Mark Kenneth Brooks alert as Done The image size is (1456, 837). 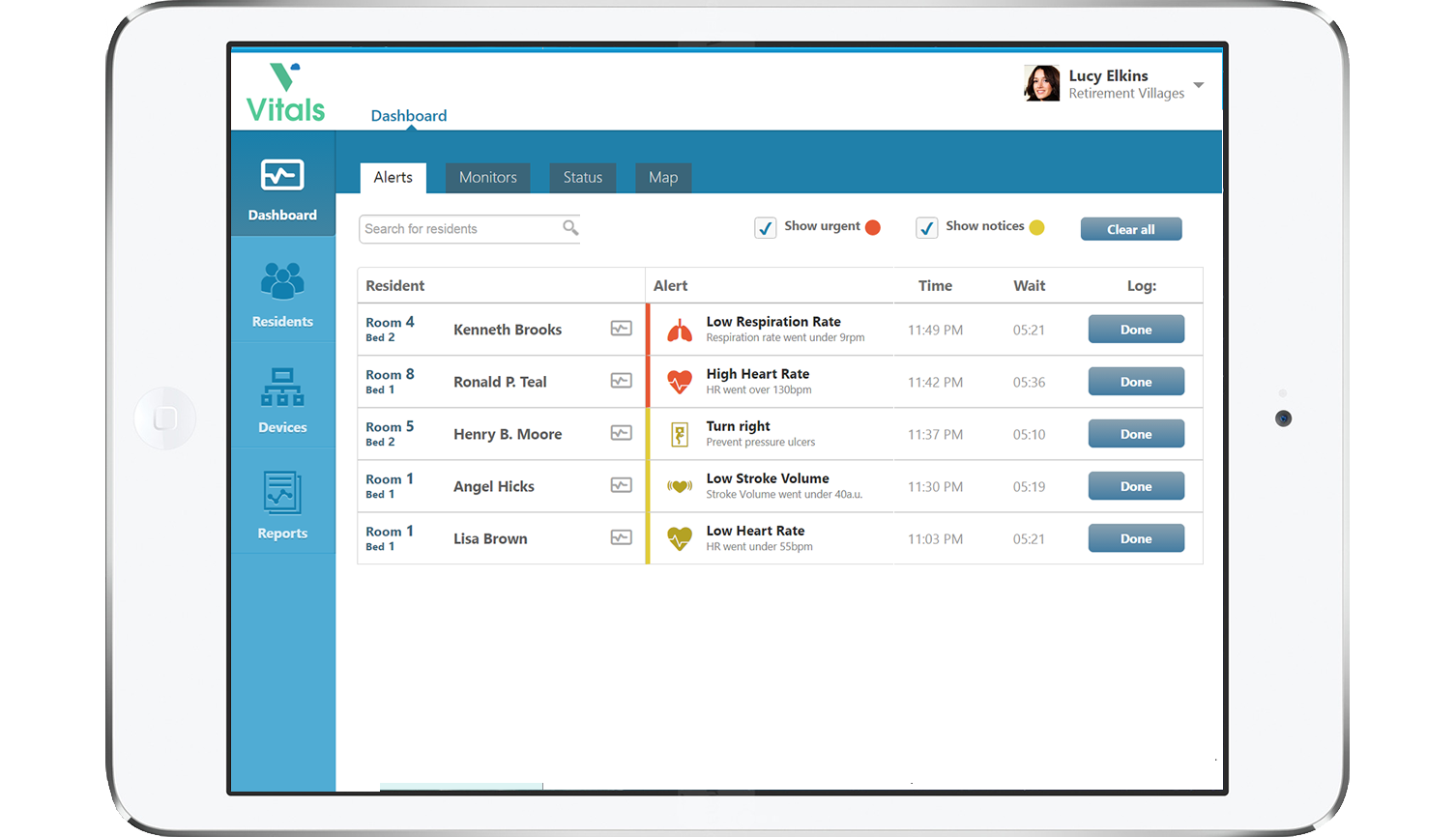click(1136, 330)
